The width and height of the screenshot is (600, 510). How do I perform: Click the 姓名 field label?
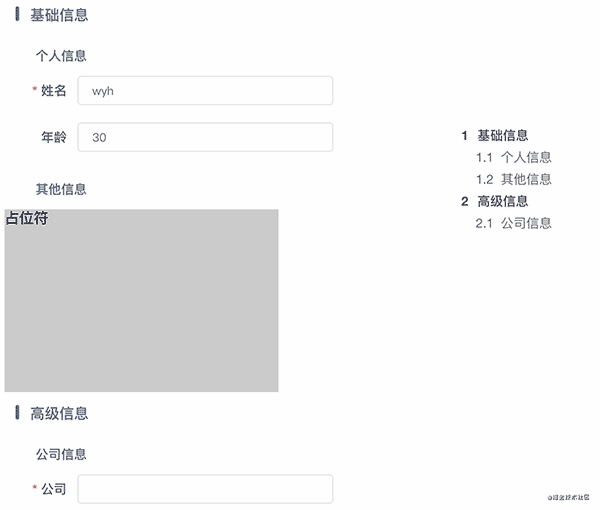point(54,91)
